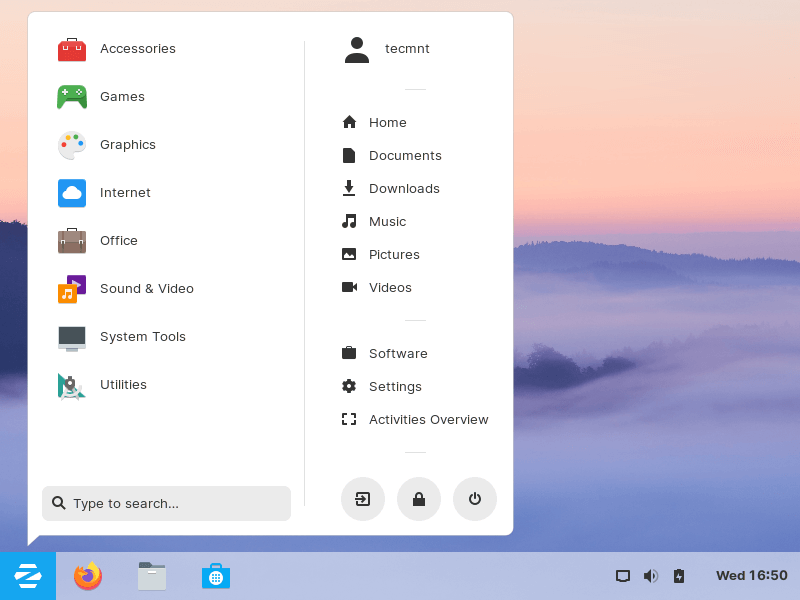Viewport: 800px width, 600px height.
Task: Select the System Tools category
Action: point(142,337)
